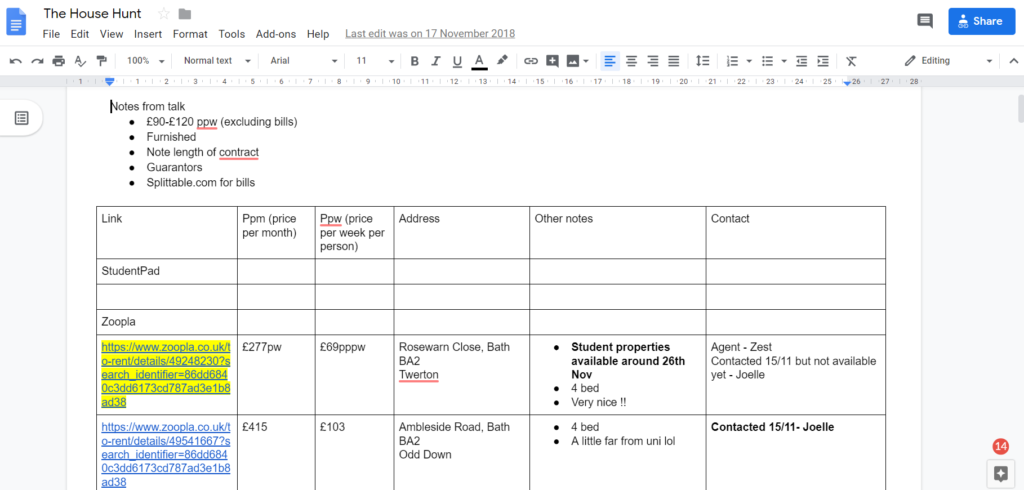1024x490 pixels.
Task: Open the highlighted Zoopla link 49248230
Action: pos(166,374)
